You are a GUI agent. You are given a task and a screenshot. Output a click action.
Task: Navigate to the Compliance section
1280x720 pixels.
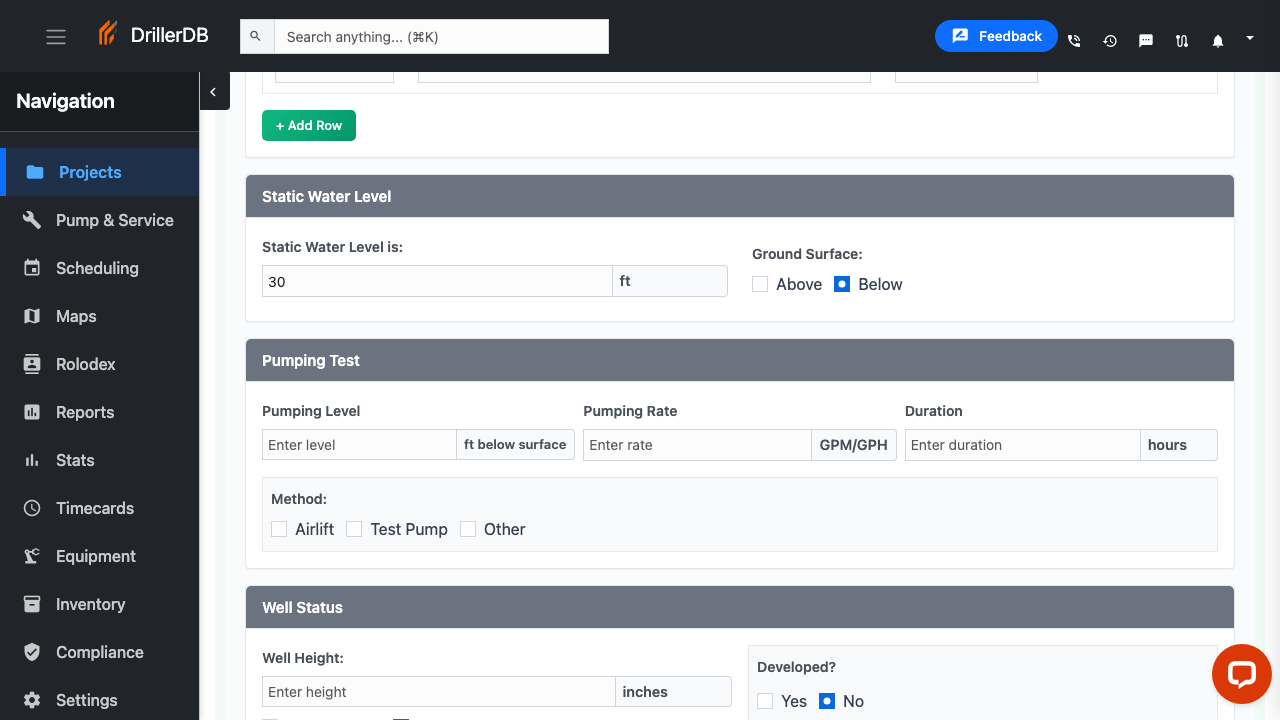(x=99, y=652)
